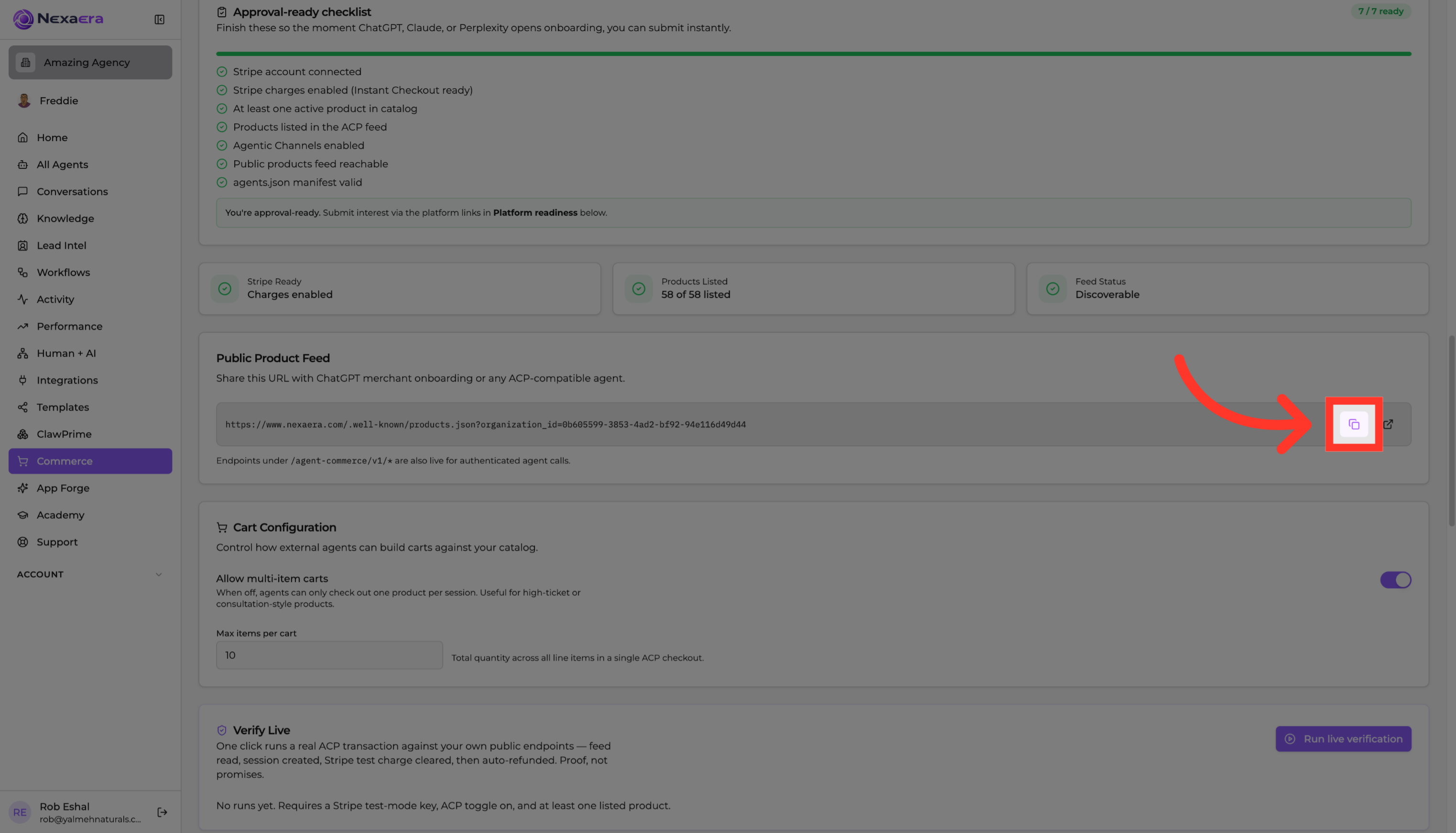The height and width of the screenshot is (833, 1456).
Task: Click the logout icon next to Rob Eshal
Action: click(x=162, y=812)
